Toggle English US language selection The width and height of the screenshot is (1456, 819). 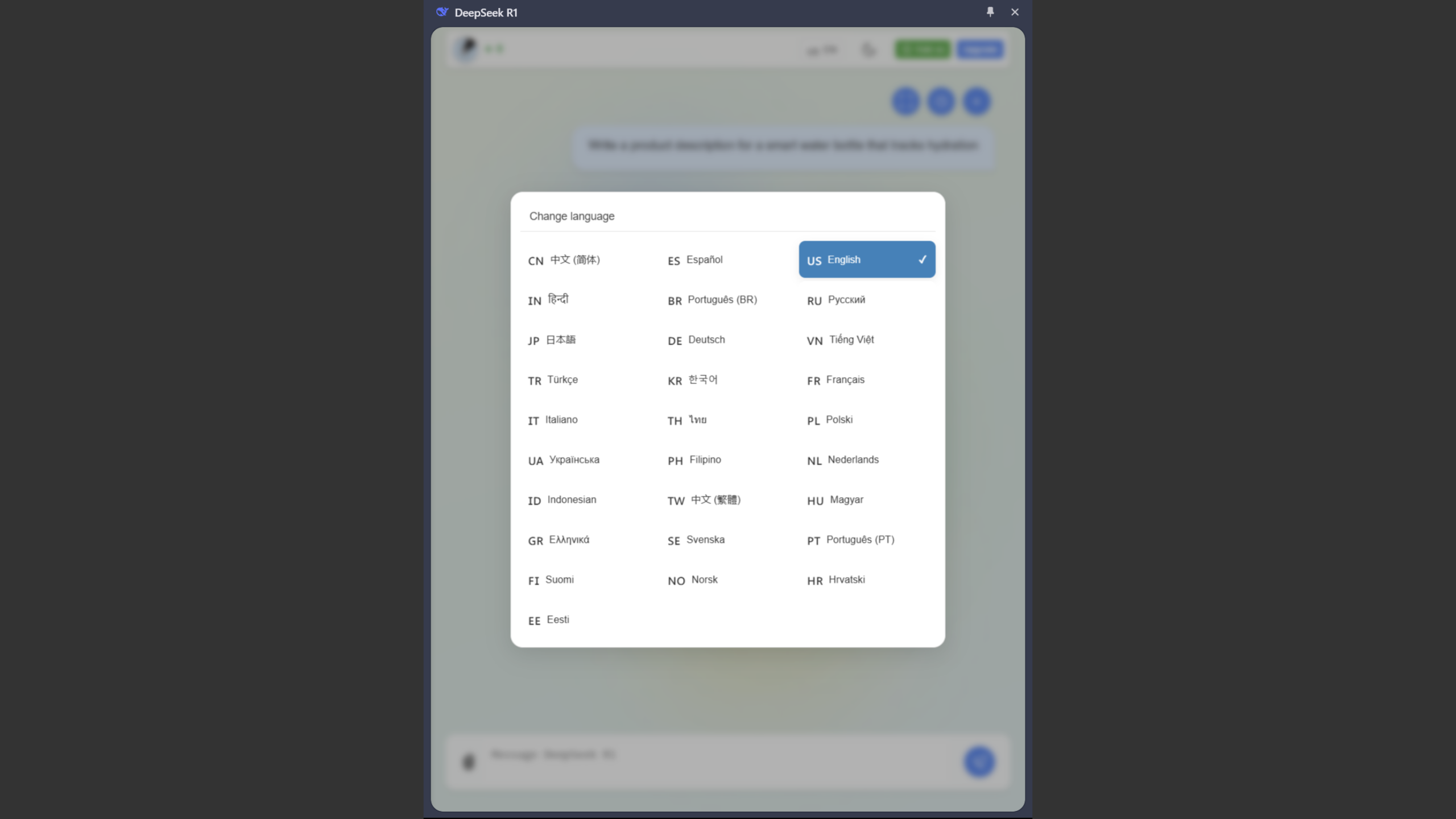click(867, 259)
